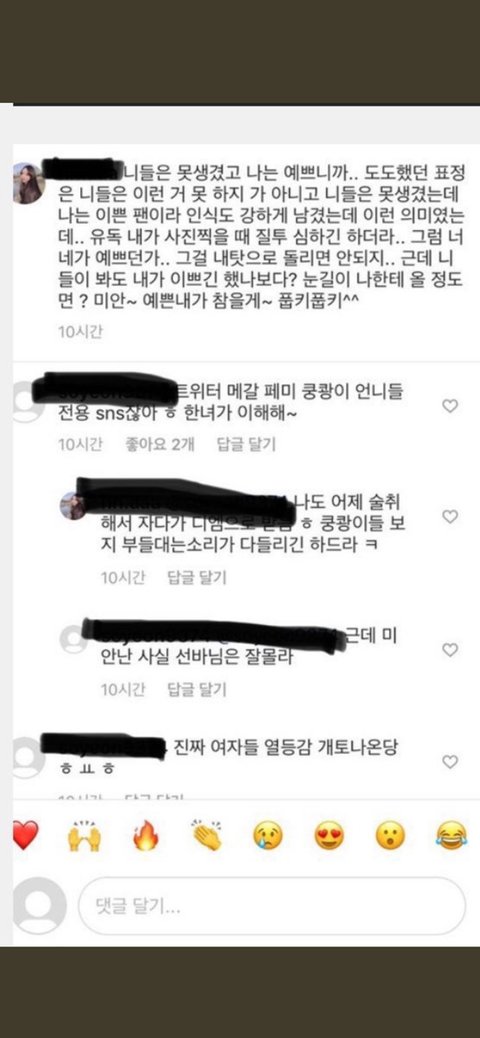Like the reply mentioning 어제 술취해서
The image size is (480, 1038).
(x=450, y=516)
